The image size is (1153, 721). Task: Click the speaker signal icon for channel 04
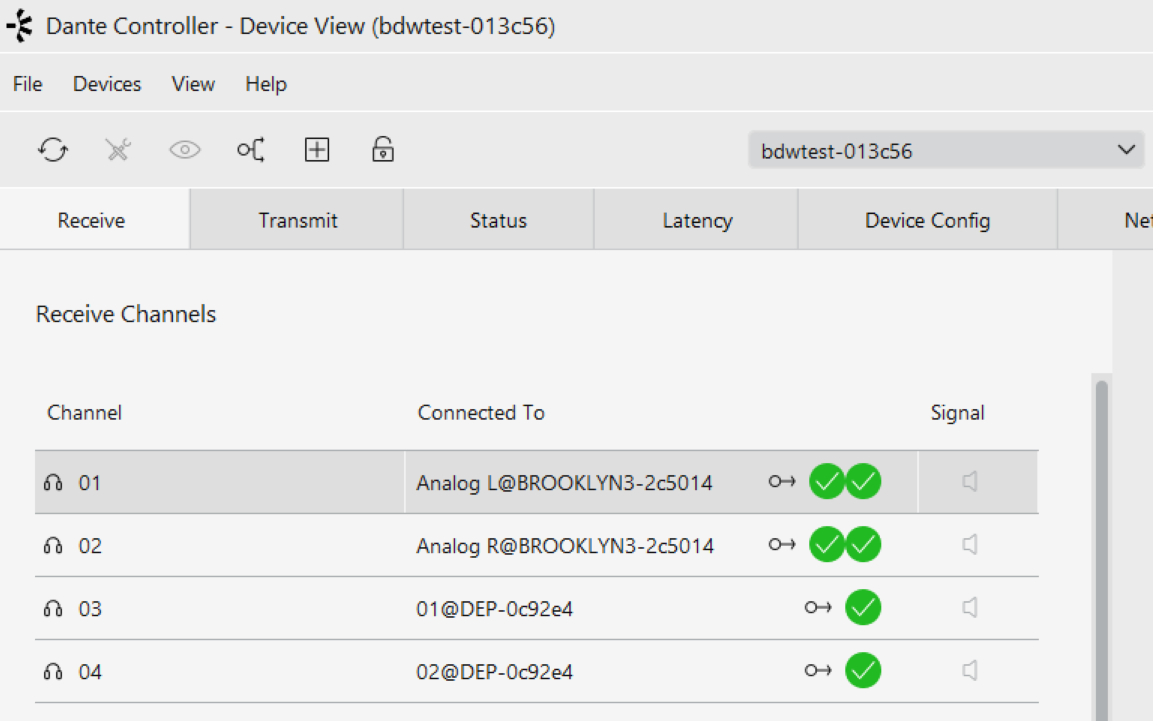(x=970, y=670)
